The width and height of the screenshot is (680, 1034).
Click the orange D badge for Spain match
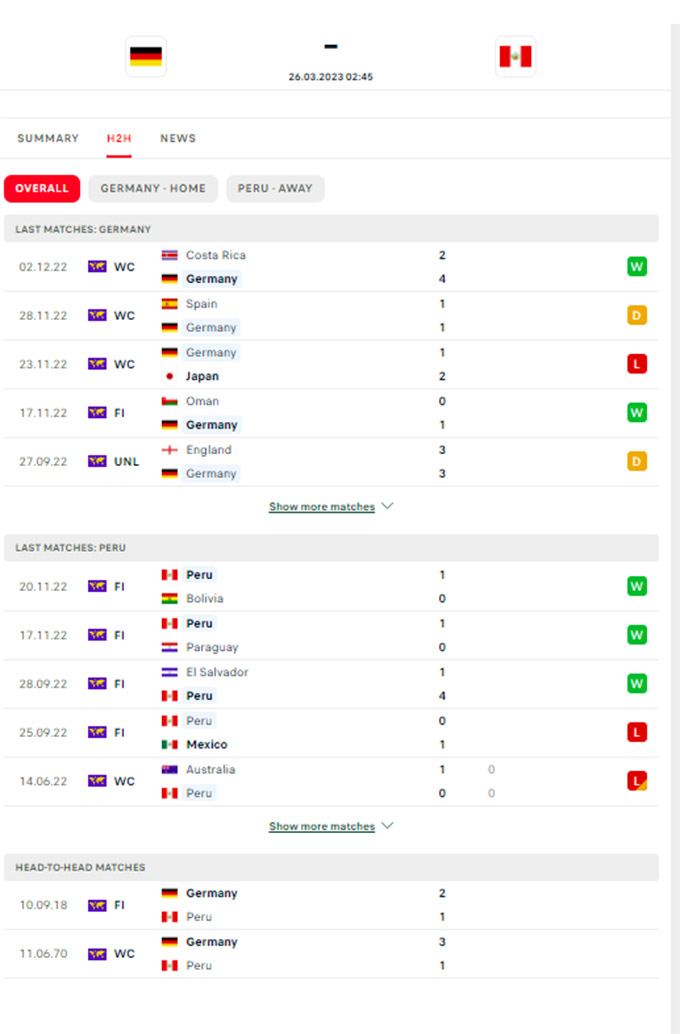(636, 315)
